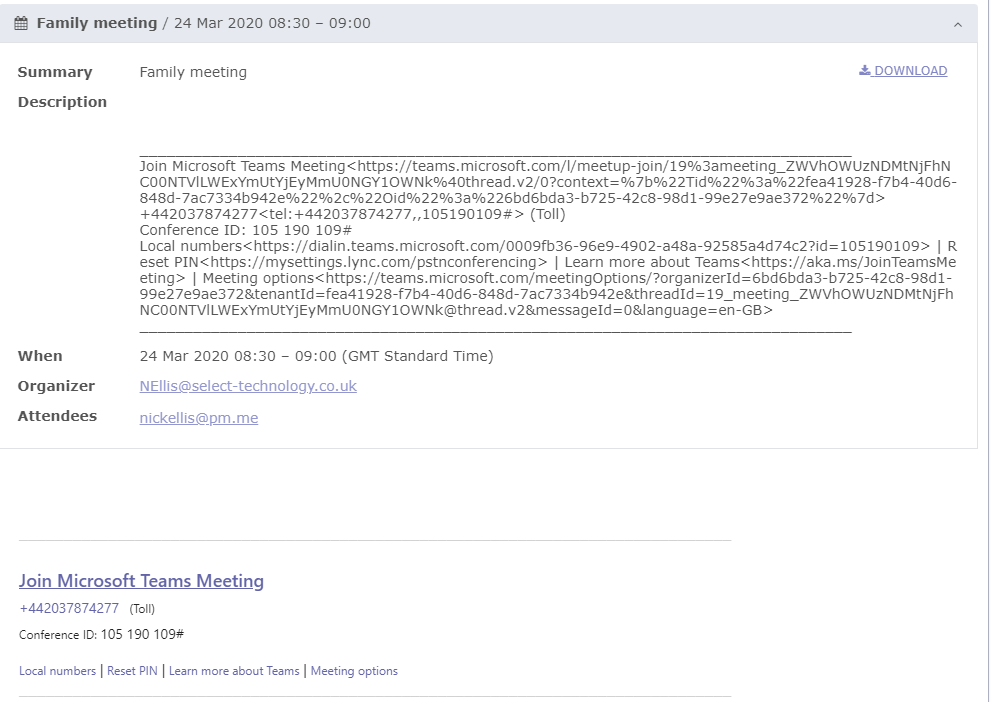Open Learn more about Teams link
This screenshot has width=991, height=702.
234,671
